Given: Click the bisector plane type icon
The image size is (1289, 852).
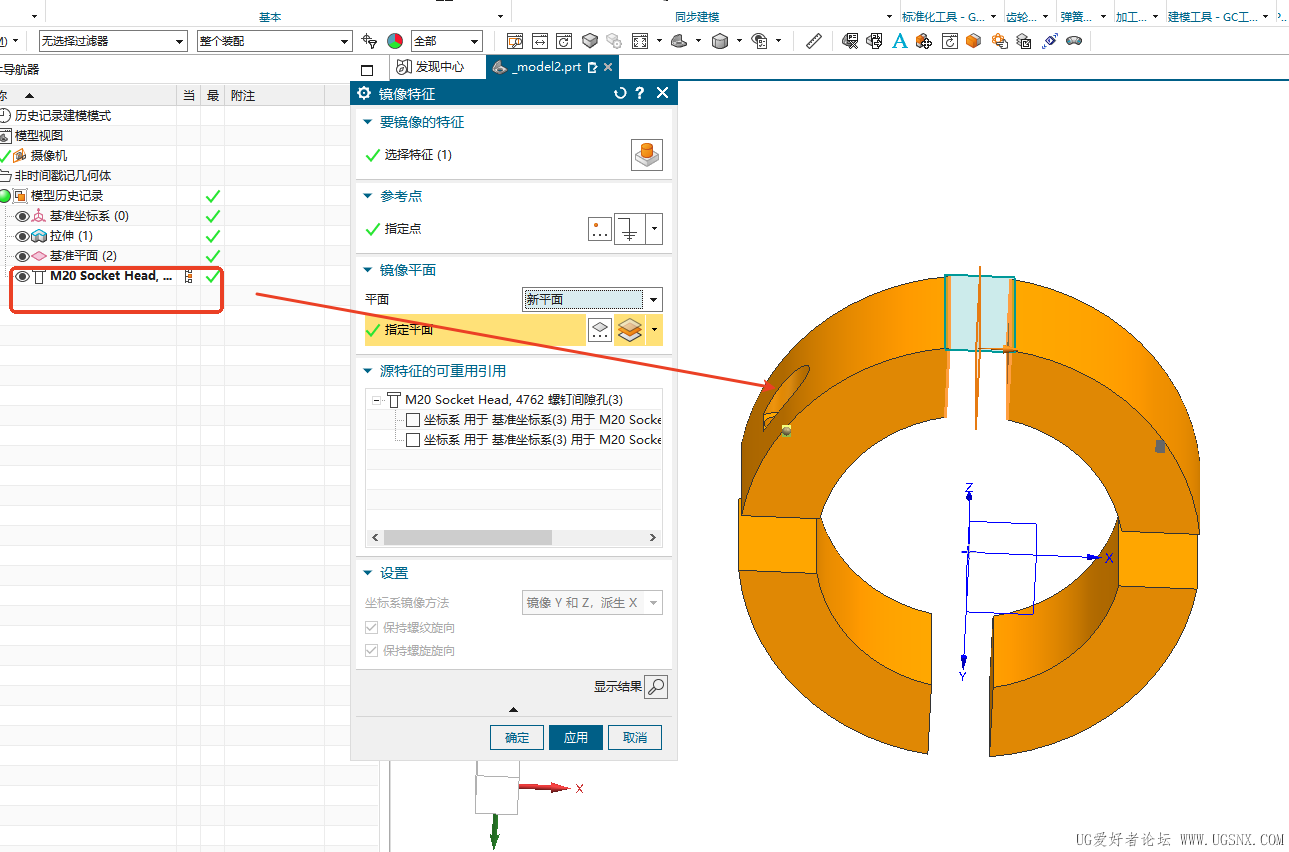Looking at the screenshot, I should coord(629,330).
